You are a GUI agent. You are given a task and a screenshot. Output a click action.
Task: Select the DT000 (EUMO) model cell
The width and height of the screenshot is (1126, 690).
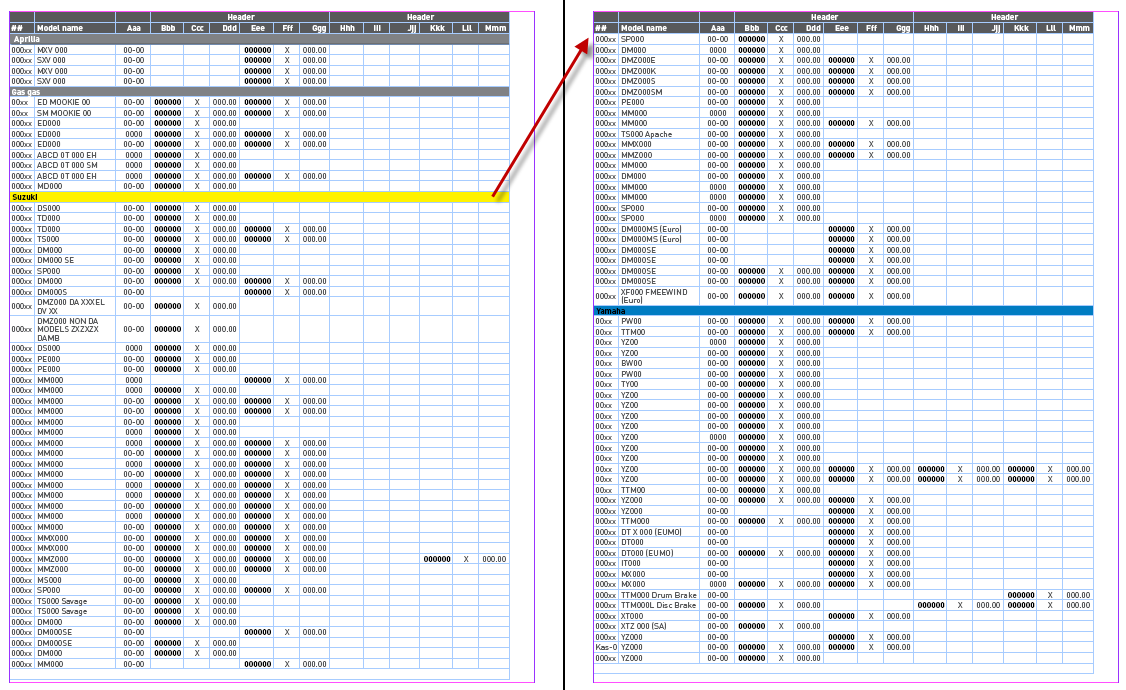tap(659, 553)
